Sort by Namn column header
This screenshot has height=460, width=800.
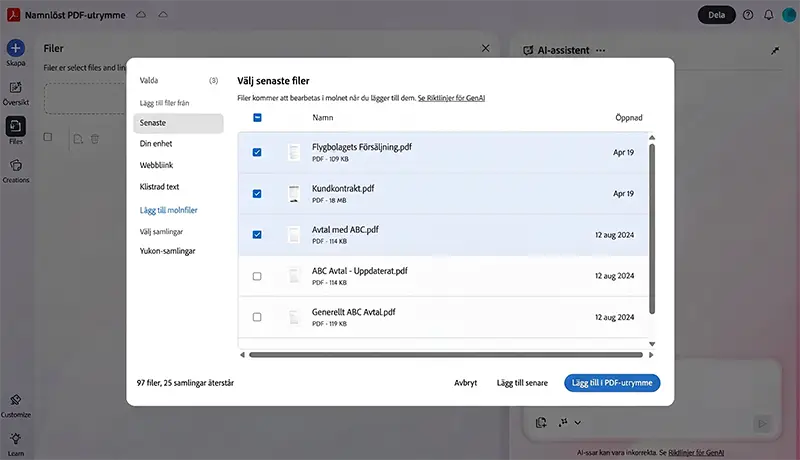[322, 118]
